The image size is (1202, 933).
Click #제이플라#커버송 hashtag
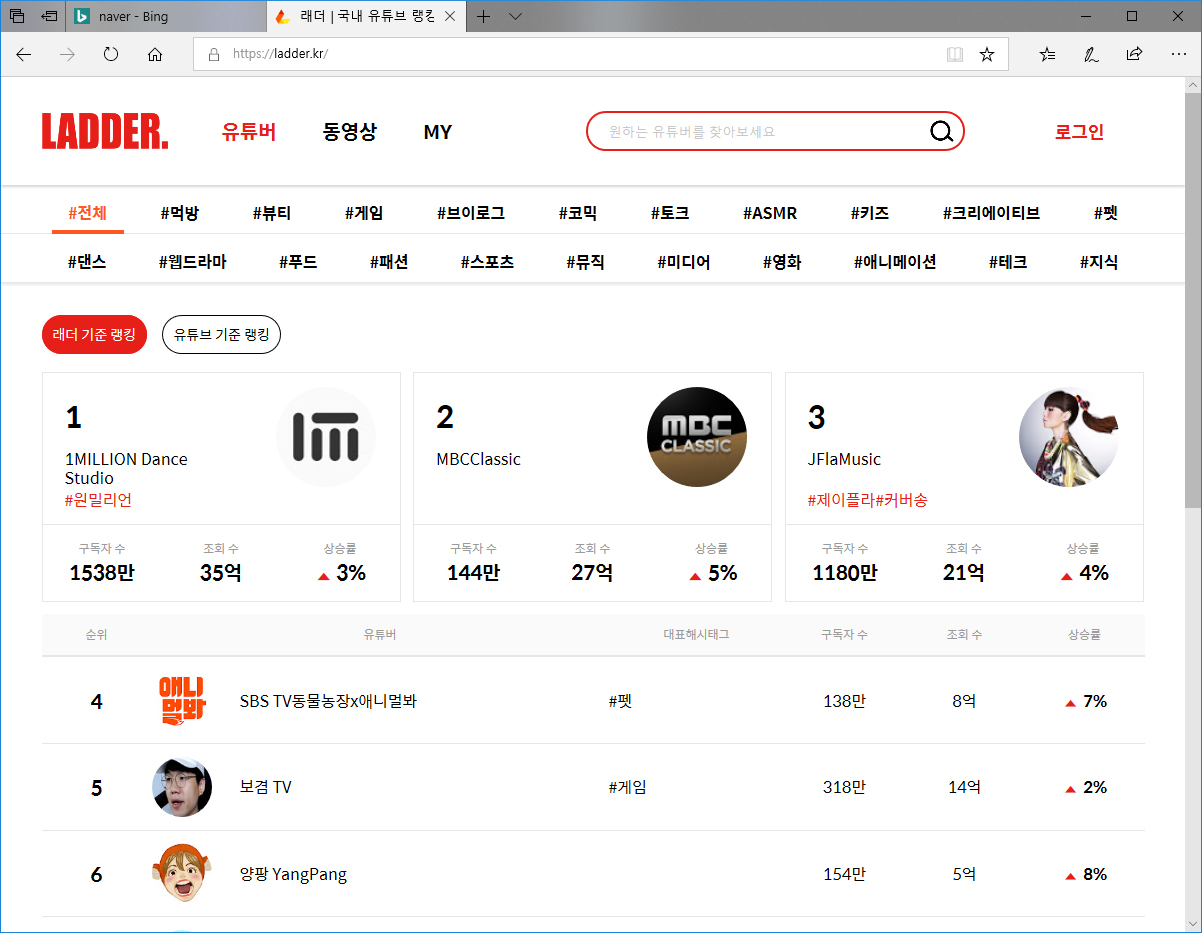tap(867, 500)
